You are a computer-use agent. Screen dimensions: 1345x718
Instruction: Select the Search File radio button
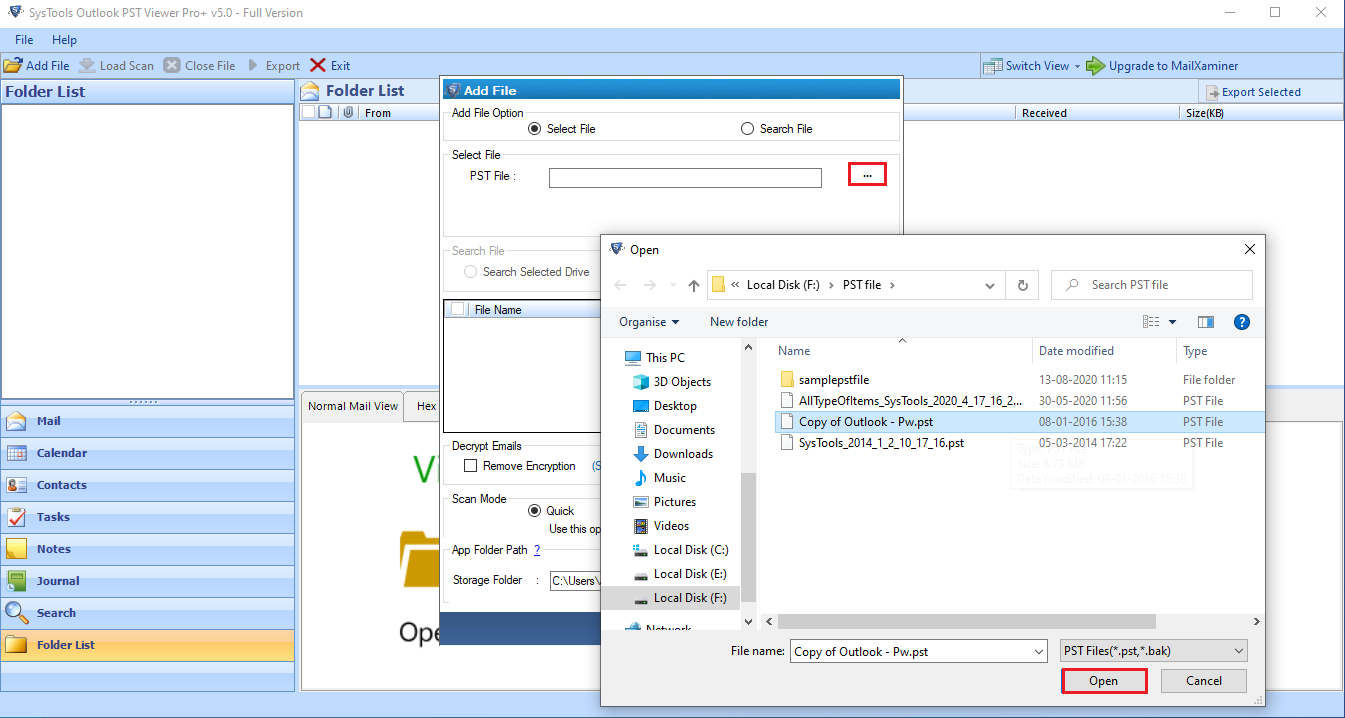(x=747, y=129)
